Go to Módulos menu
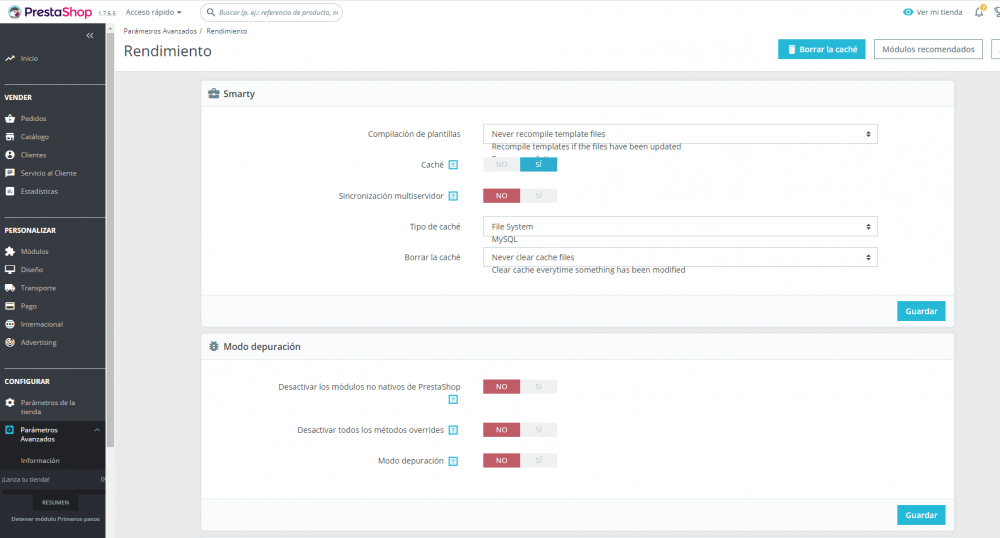Image resolution: width=1000 pixels, height=538 pixels. coord(34,251)
